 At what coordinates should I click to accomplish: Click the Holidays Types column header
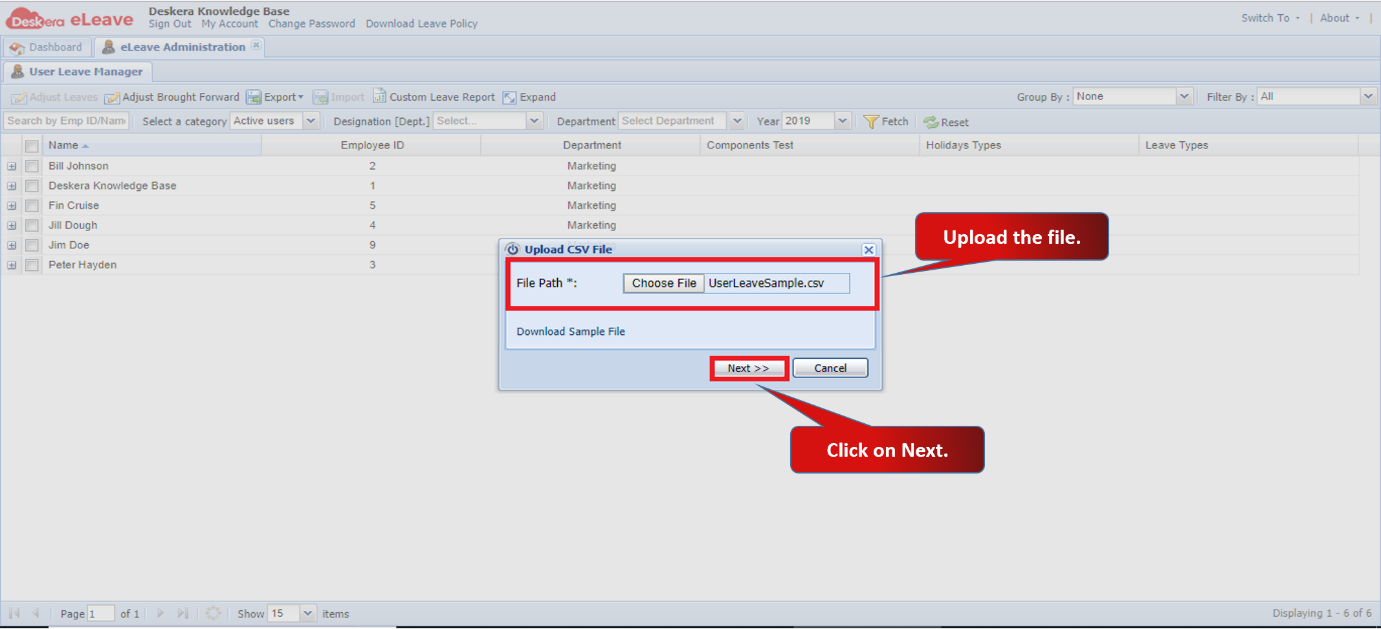[x=1030, y=145]
